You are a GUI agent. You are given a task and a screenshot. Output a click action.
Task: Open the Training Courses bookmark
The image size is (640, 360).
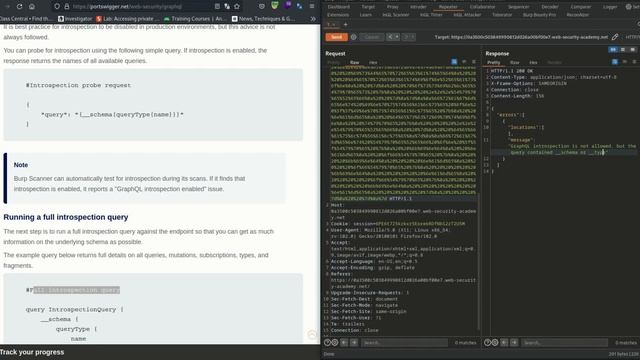(x=195, y=19)
